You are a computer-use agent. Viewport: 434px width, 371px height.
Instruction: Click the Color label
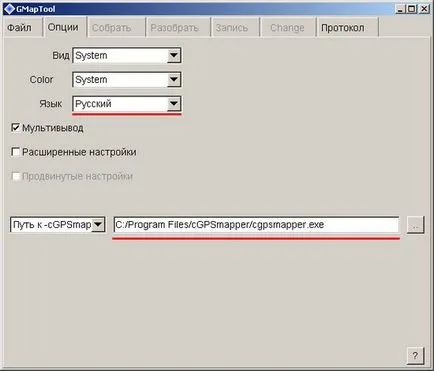(x=41, y=80)
